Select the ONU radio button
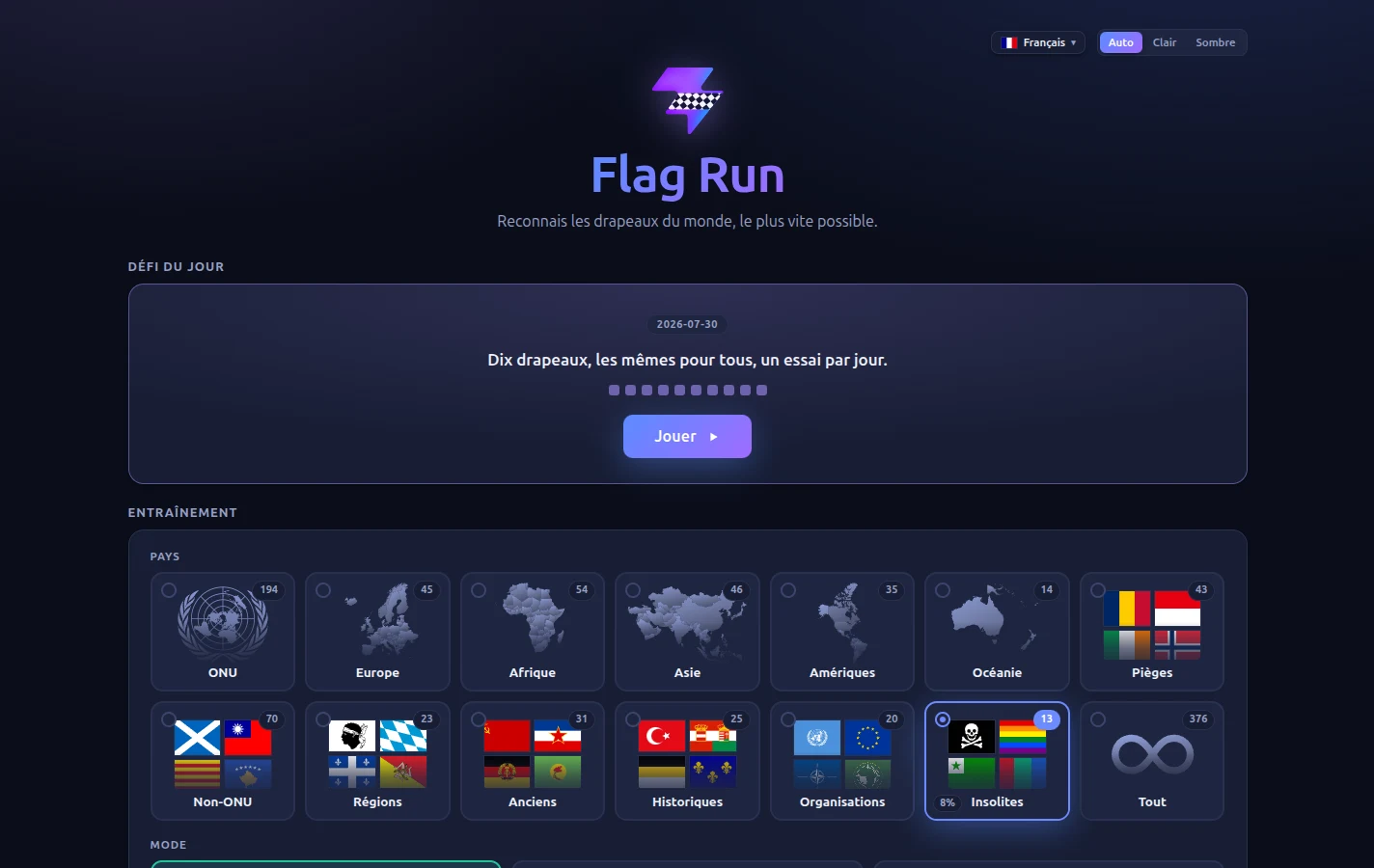Image resolution: width=1374 pixels, height=868 pixels. point(169,590)
